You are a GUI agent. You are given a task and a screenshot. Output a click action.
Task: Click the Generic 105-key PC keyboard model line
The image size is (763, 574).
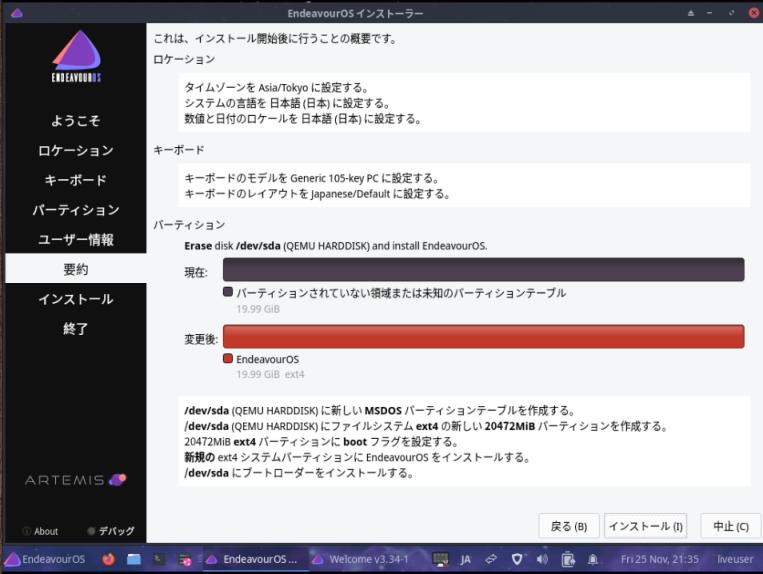[x=312, y=178]
